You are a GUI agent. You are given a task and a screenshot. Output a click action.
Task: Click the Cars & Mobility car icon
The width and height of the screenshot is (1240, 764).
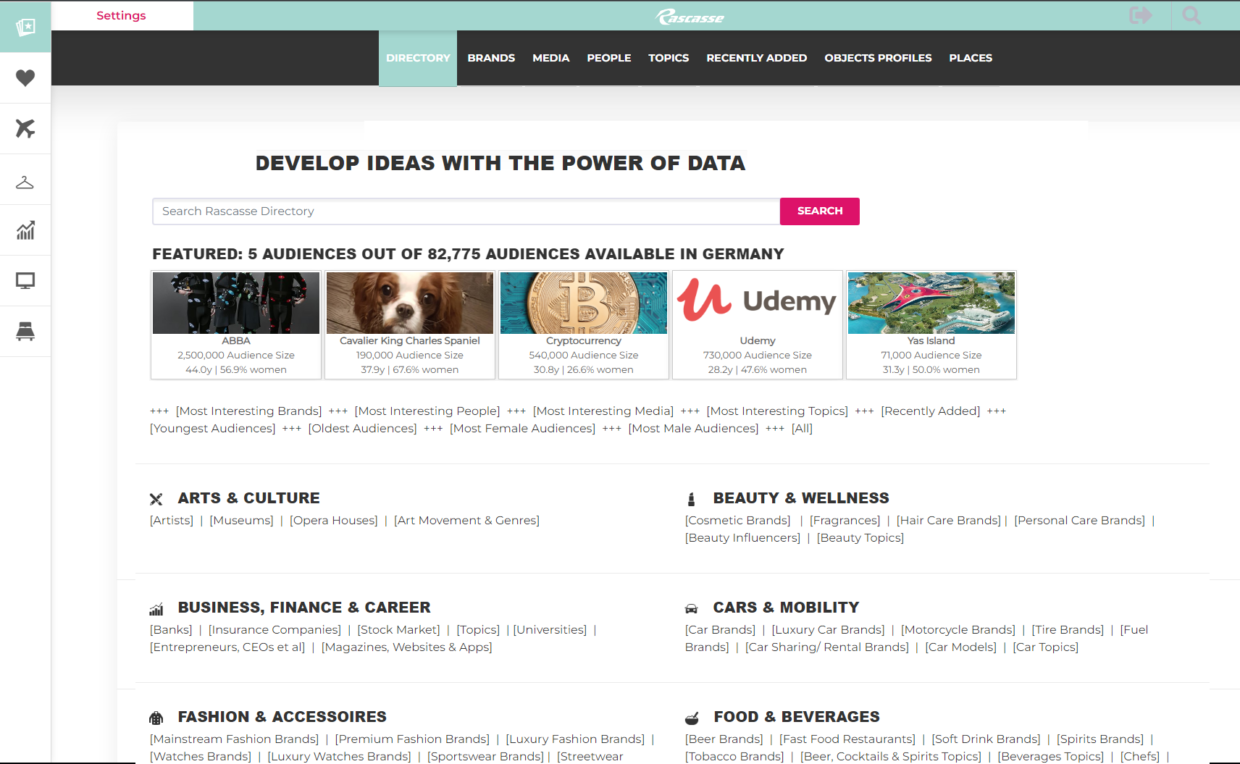(x=691, y=608)
